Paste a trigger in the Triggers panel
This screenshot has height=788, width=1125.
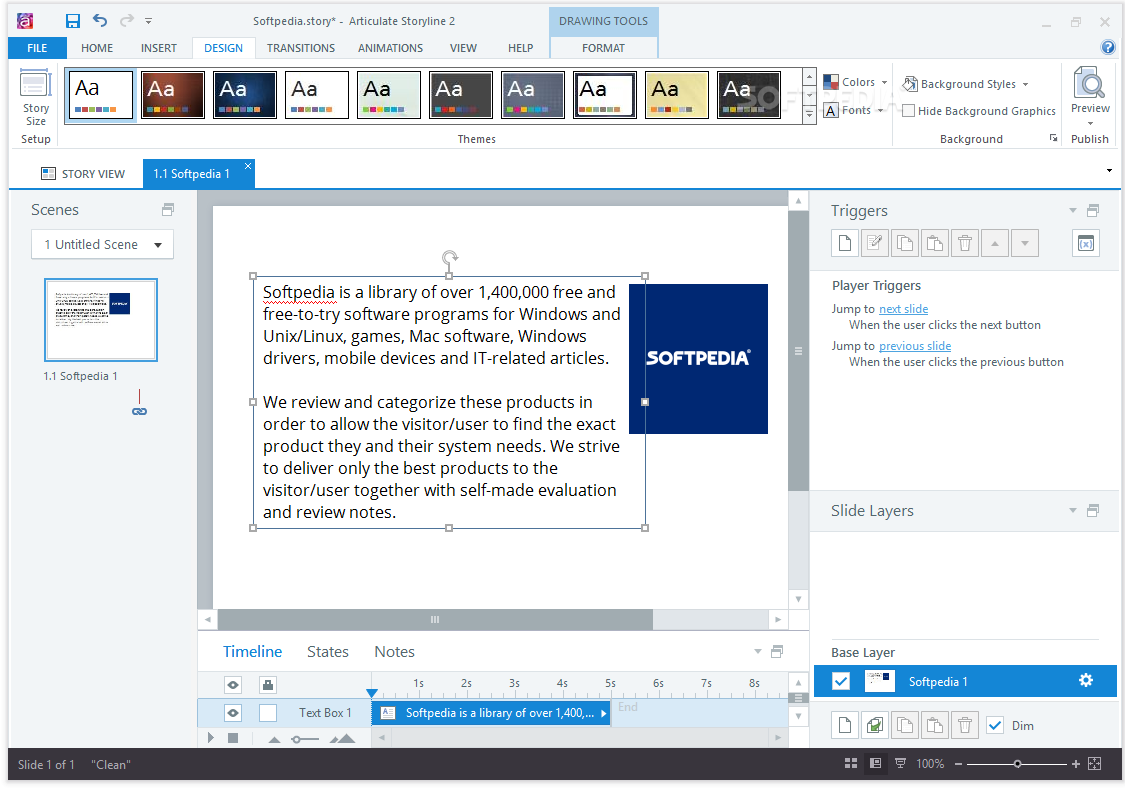click(x=935, y=243)
